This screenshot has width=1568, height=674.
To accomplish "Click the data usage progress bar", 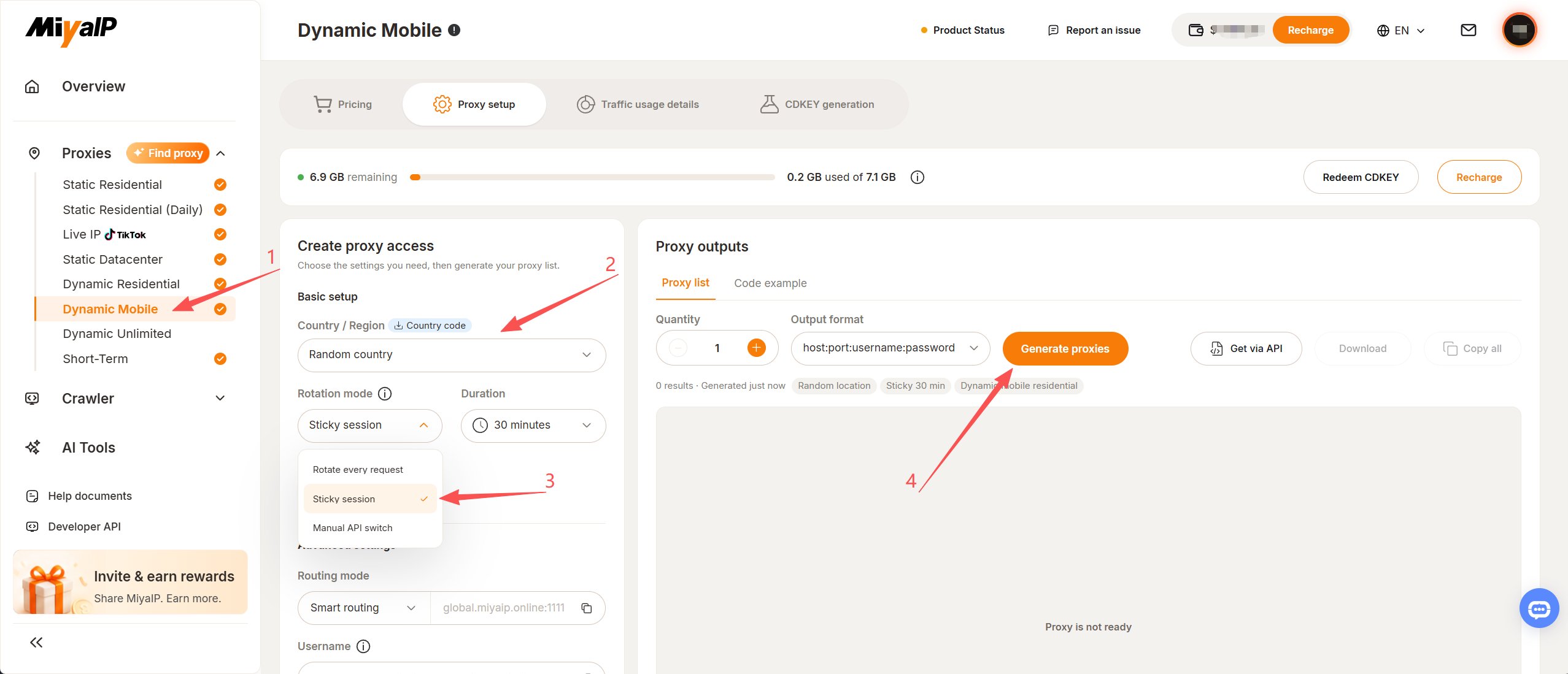I will 592,177.
